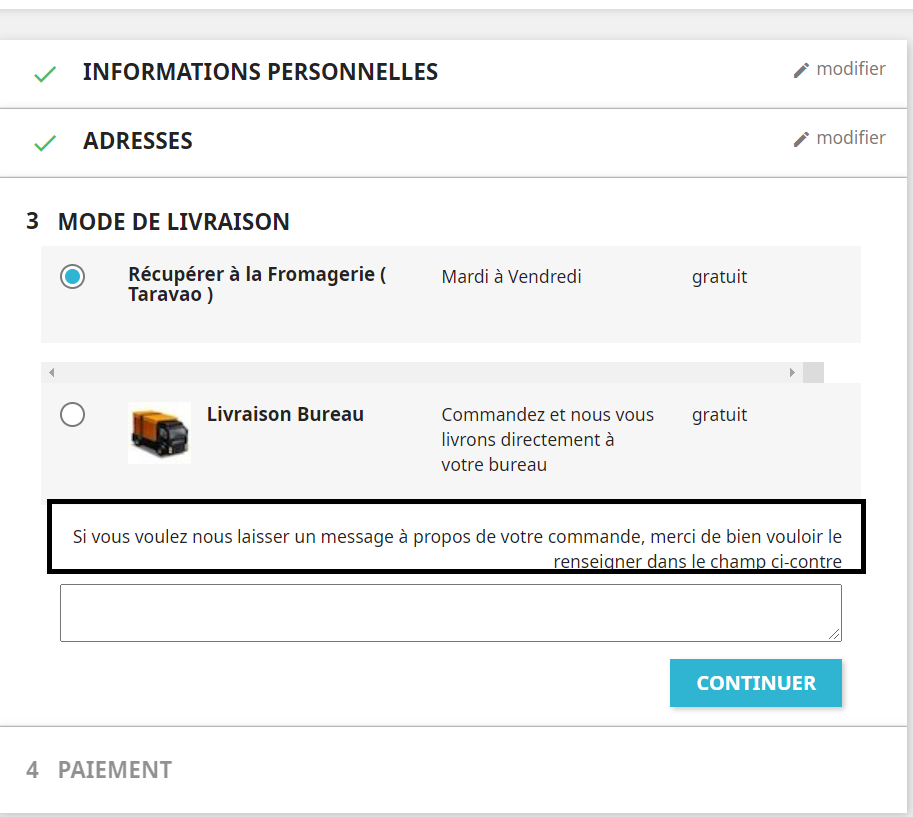This screenshot has width=913, height=817.
Task: Click the pencil edit icon beside Adresses
Action: 801,139
